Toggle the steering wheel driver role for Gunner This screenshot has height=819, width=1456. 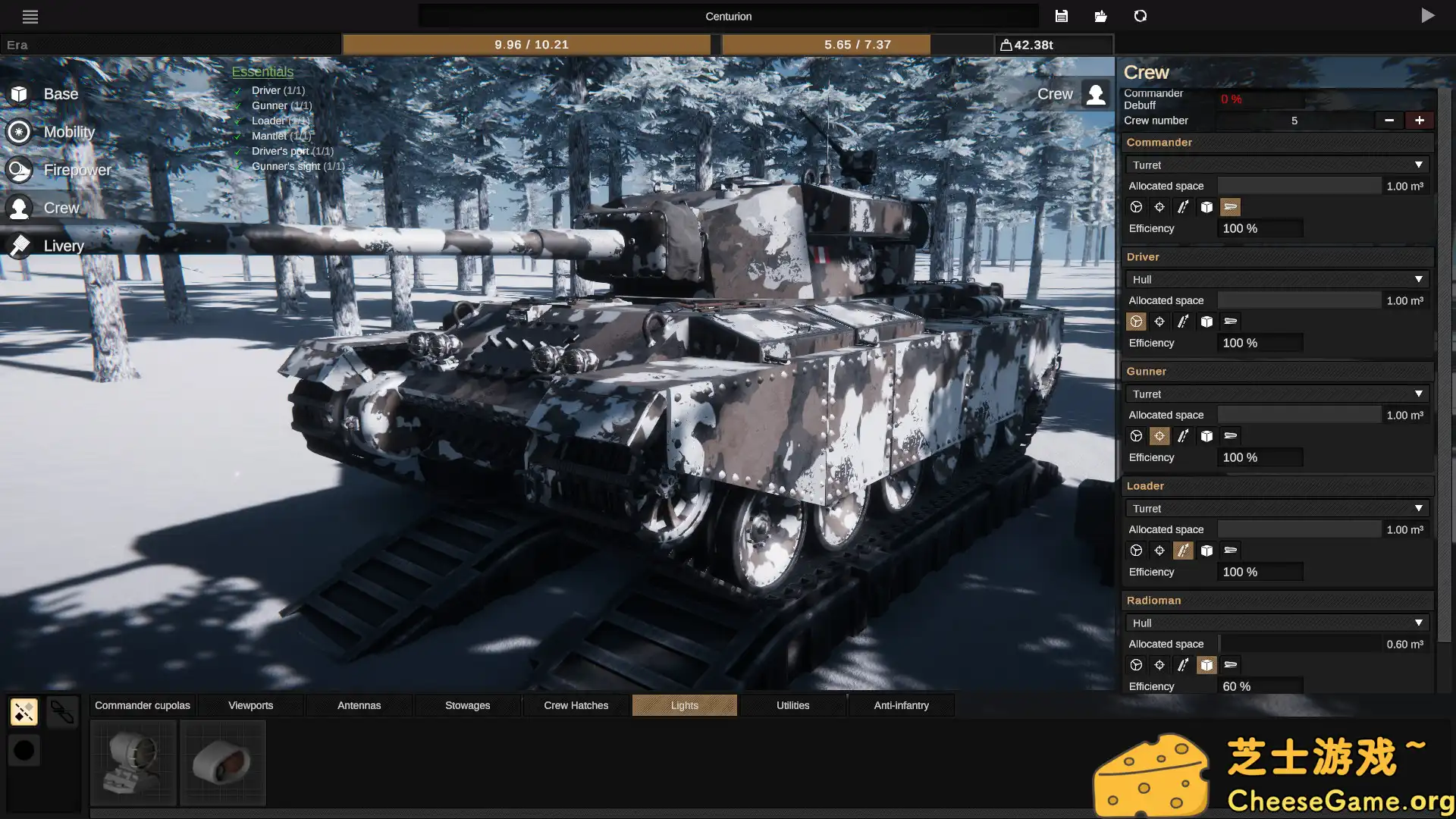point(1135,436)
